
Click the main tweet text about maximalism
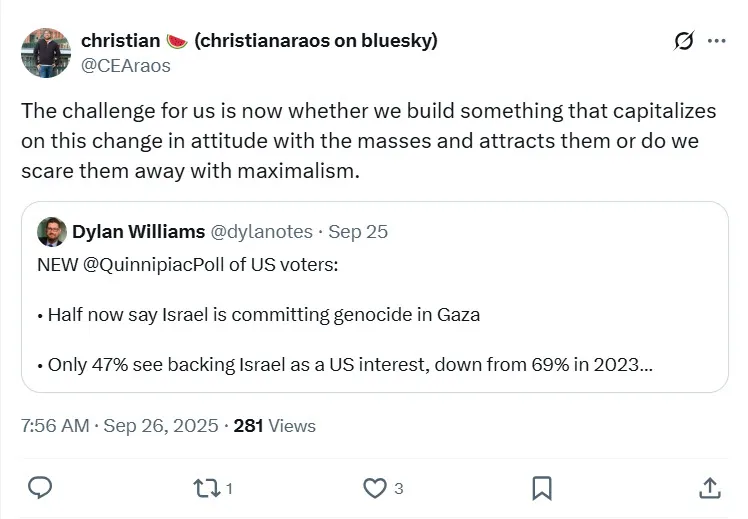368,141
